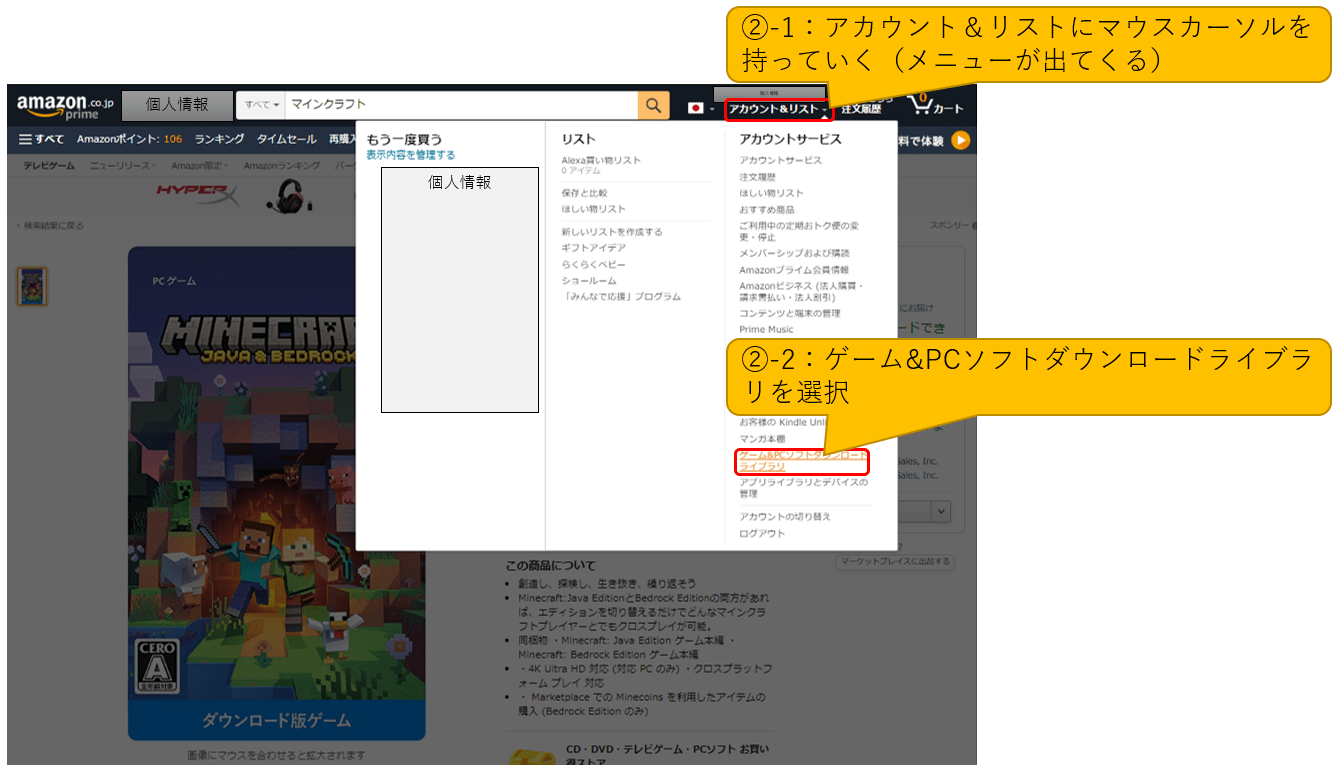
Task: Open the shopping cart icon
Action: (x=935, y=105)
